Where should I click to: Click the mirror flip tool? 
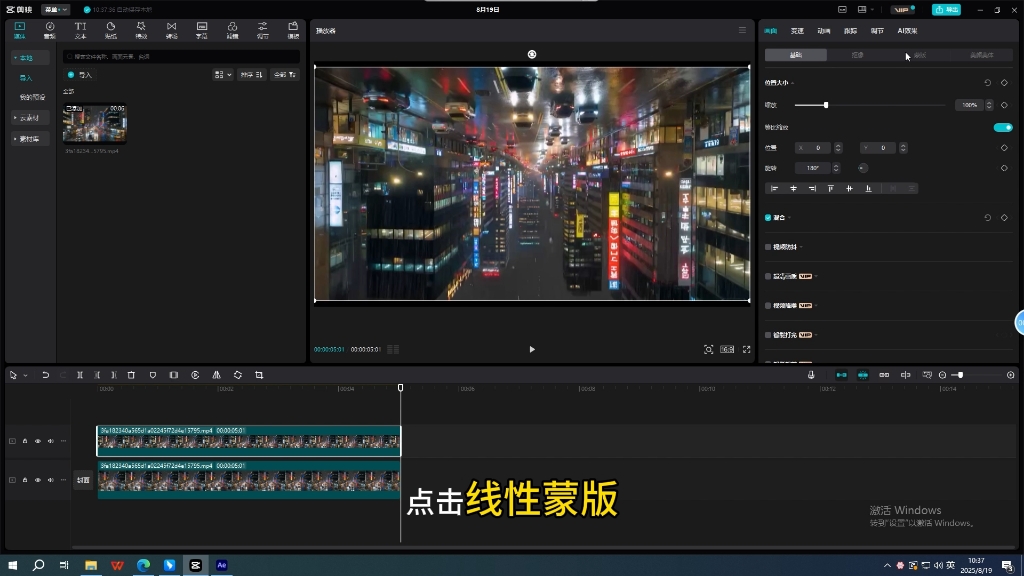point(216,375)
